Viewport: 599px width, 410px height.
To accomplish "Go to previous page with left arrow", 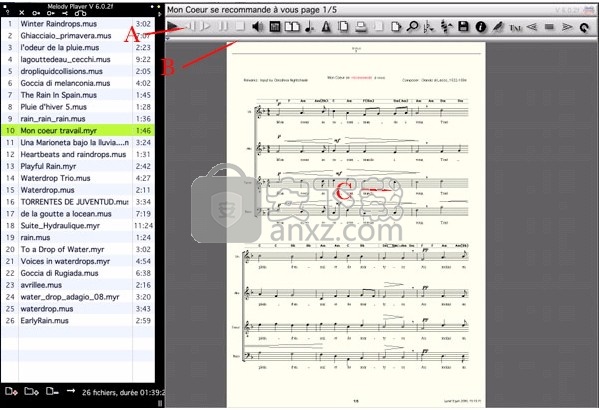I will click(532, 26).
